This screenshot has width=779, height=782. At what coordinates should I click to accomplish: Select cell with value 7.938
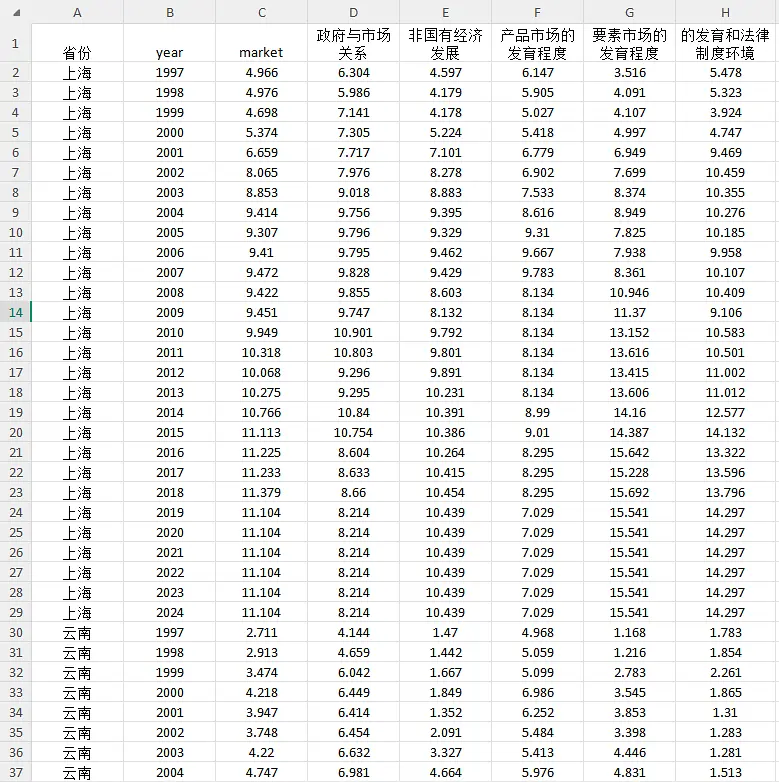pyautogui.click(x=629, y=252)
